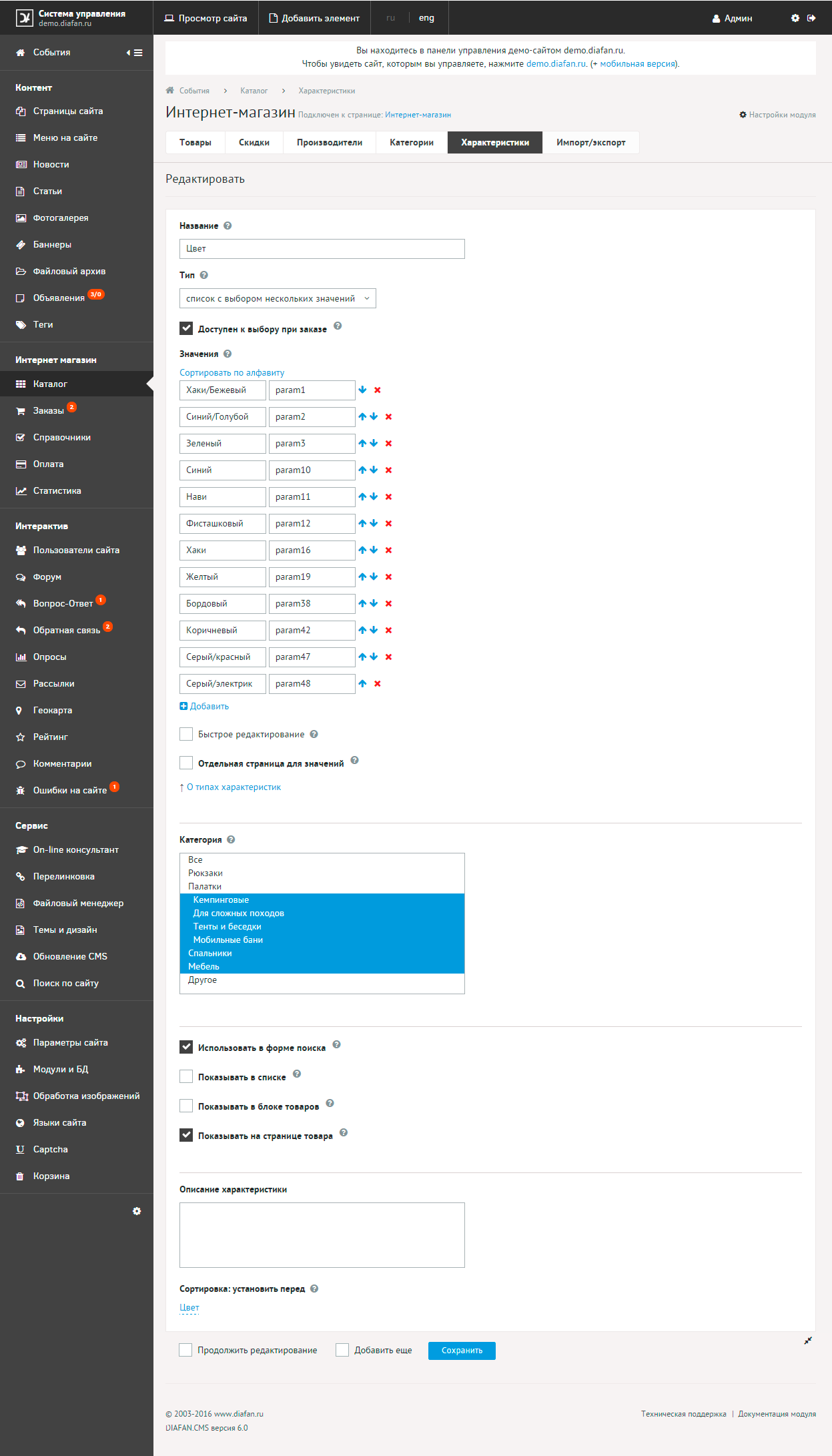Expand О типах характеристик info link
Screen dimensions: 832x1456
point(234,787)
